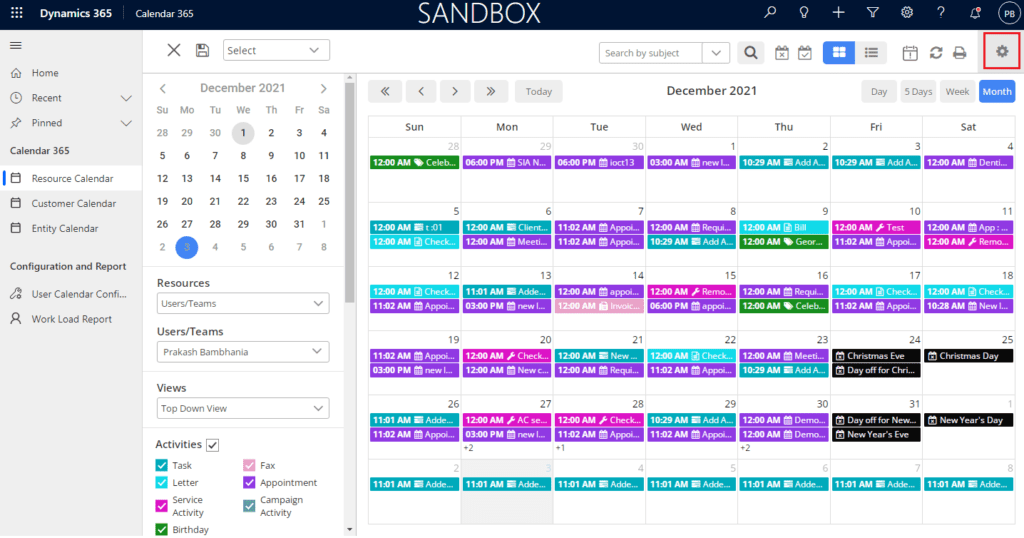
Task: Click the search magnifier button
Action: [x=750, y=53]
